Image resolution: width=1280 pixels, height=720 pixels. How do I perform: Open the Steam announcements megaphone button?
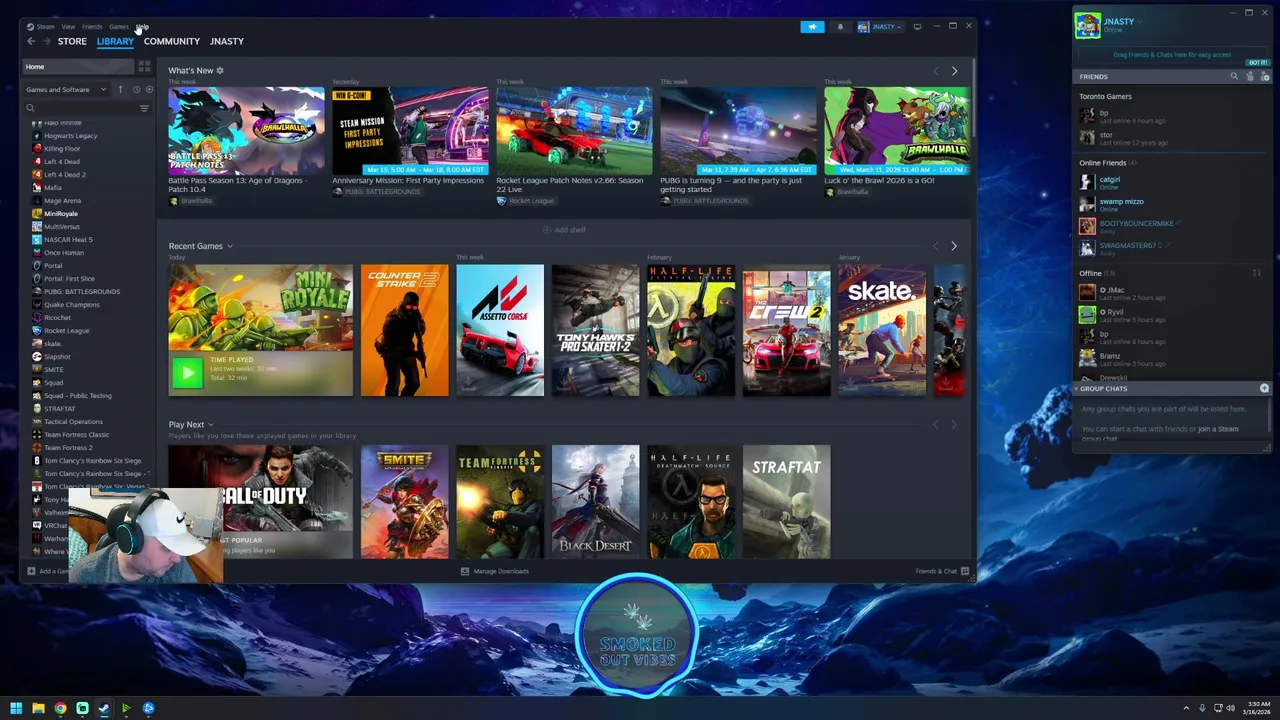[812, 26]
